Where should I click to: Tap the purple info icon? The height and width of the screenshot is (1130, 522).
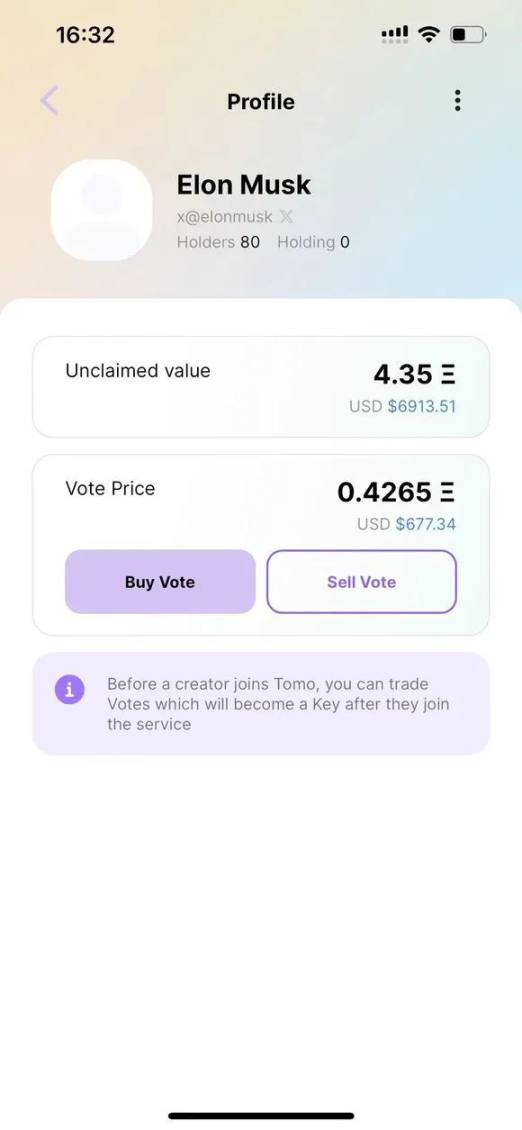70,690
